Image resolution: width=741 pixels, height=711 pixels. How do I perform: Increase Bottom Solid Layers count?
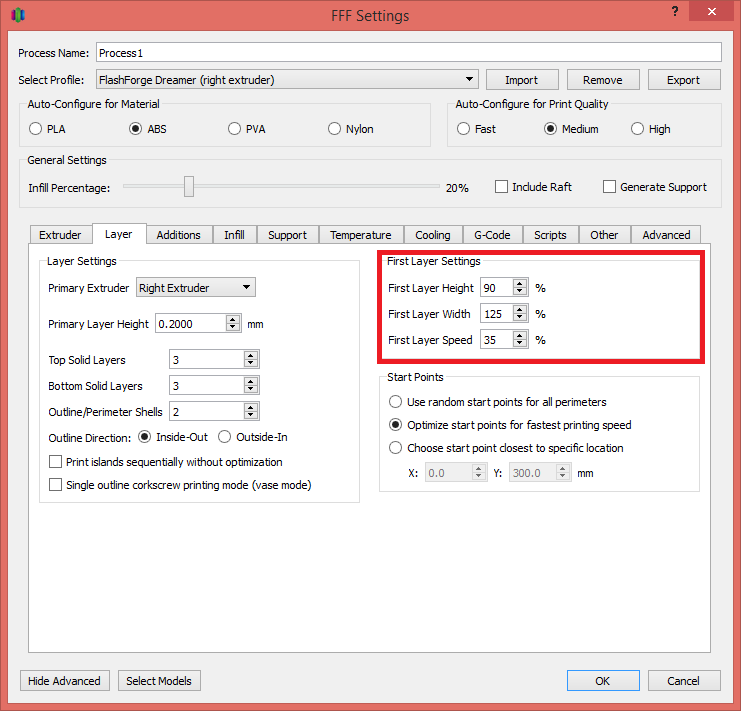pyautogui.click(x=251, y=381)
